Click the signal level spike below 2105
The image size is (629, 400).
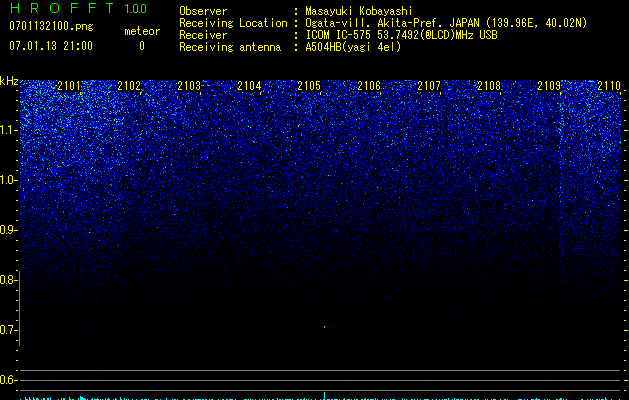pos(324,396)
